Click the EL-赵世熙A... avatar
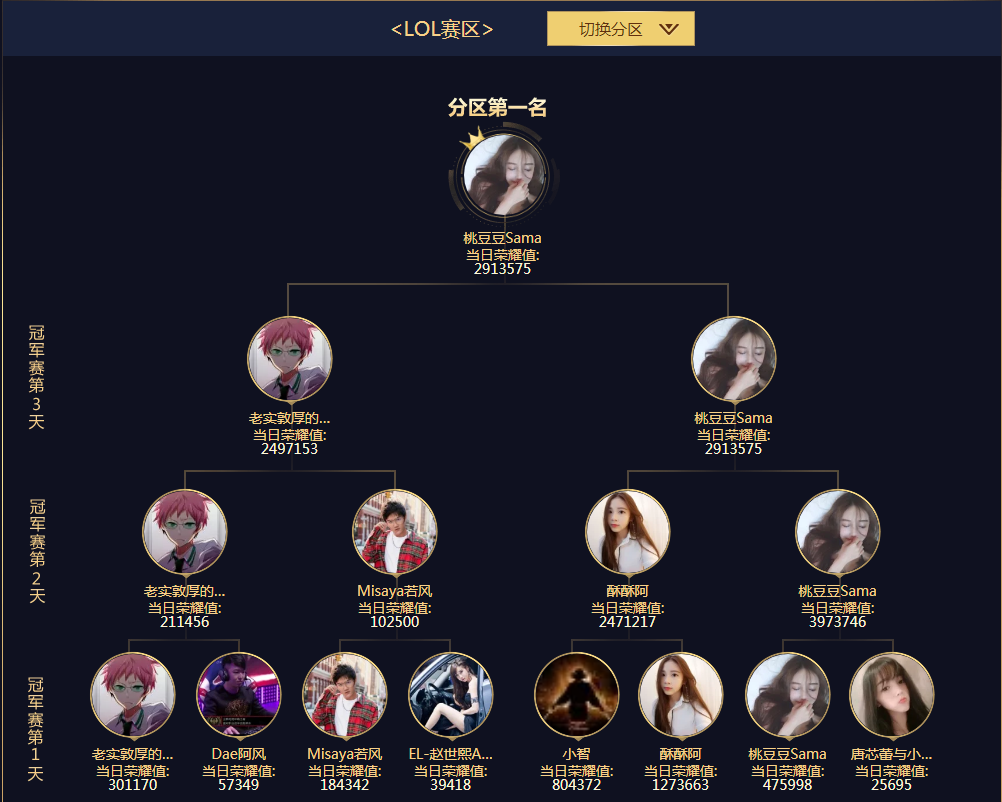Screen dimensions: 1002x802 pos(451,695)
